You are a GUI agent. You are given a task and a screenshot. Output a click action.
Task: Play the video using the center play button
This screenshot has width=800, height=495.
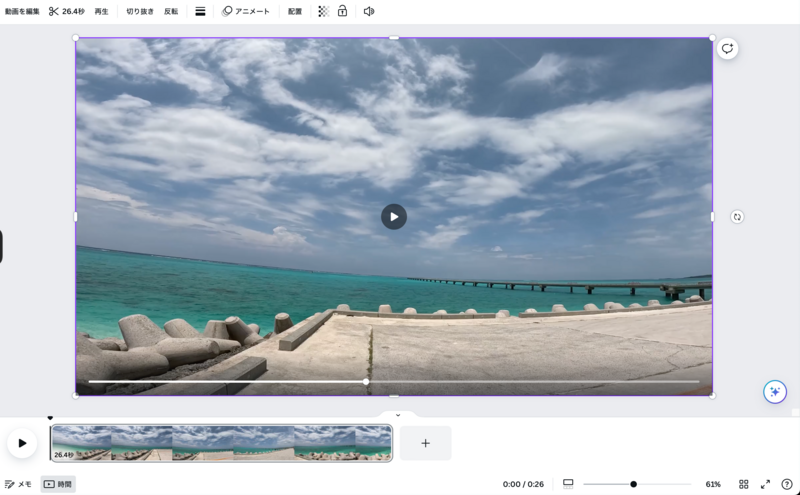[394, 217]
